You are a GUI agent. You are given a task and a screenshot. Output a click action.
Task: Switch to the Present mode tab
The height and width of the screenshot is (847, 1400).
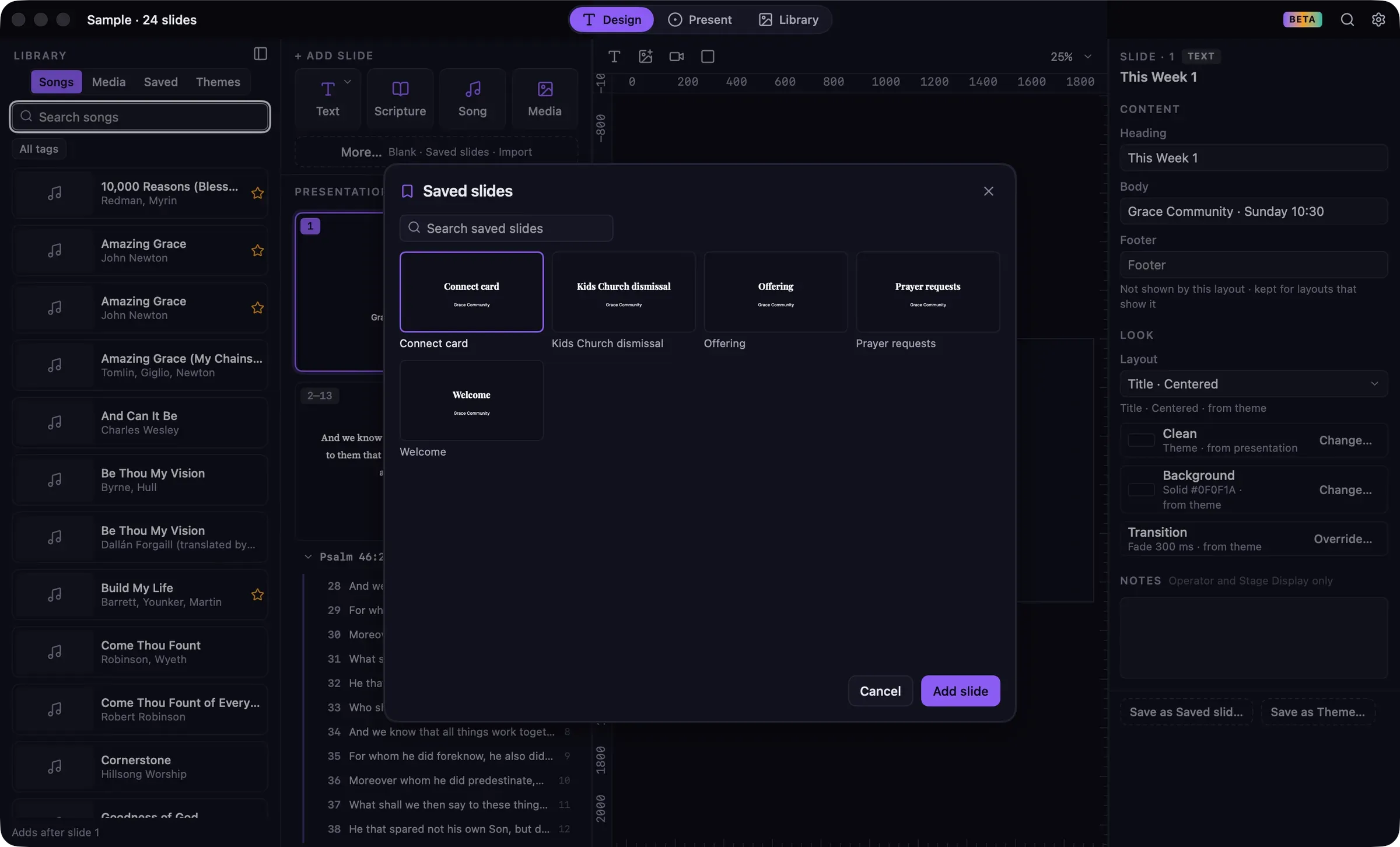[700, 20]
